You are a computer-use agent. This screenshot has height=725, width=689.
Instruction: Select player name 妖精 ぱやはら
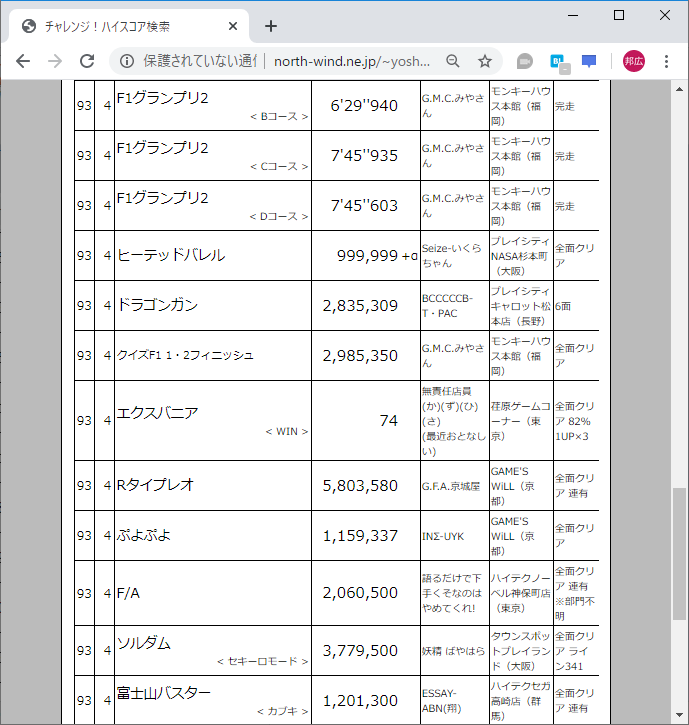[x=453, y=651]
